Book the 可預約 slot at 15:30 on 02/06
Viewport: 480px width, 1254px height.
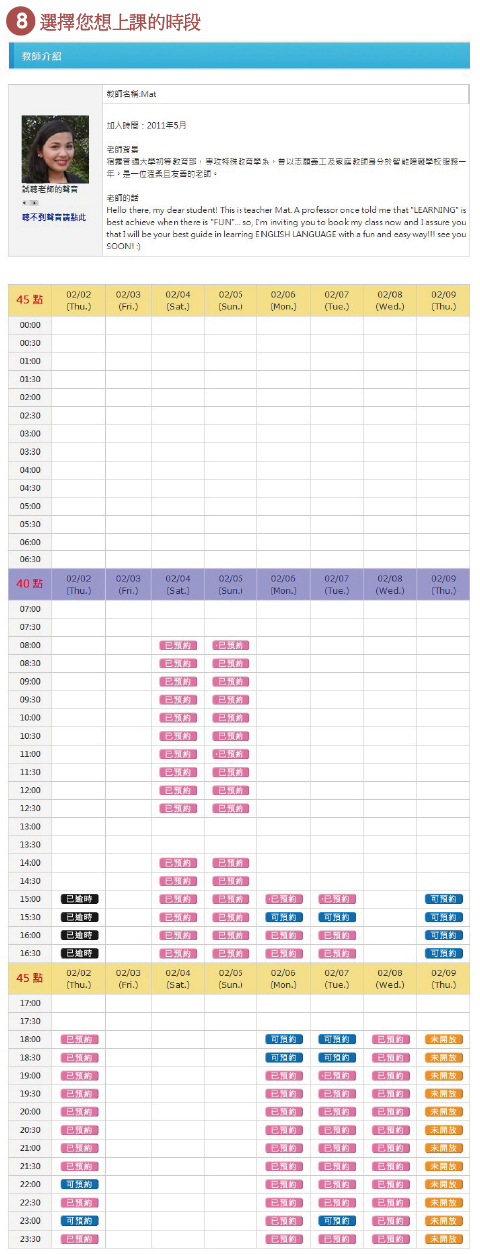[x=284, y=917]
